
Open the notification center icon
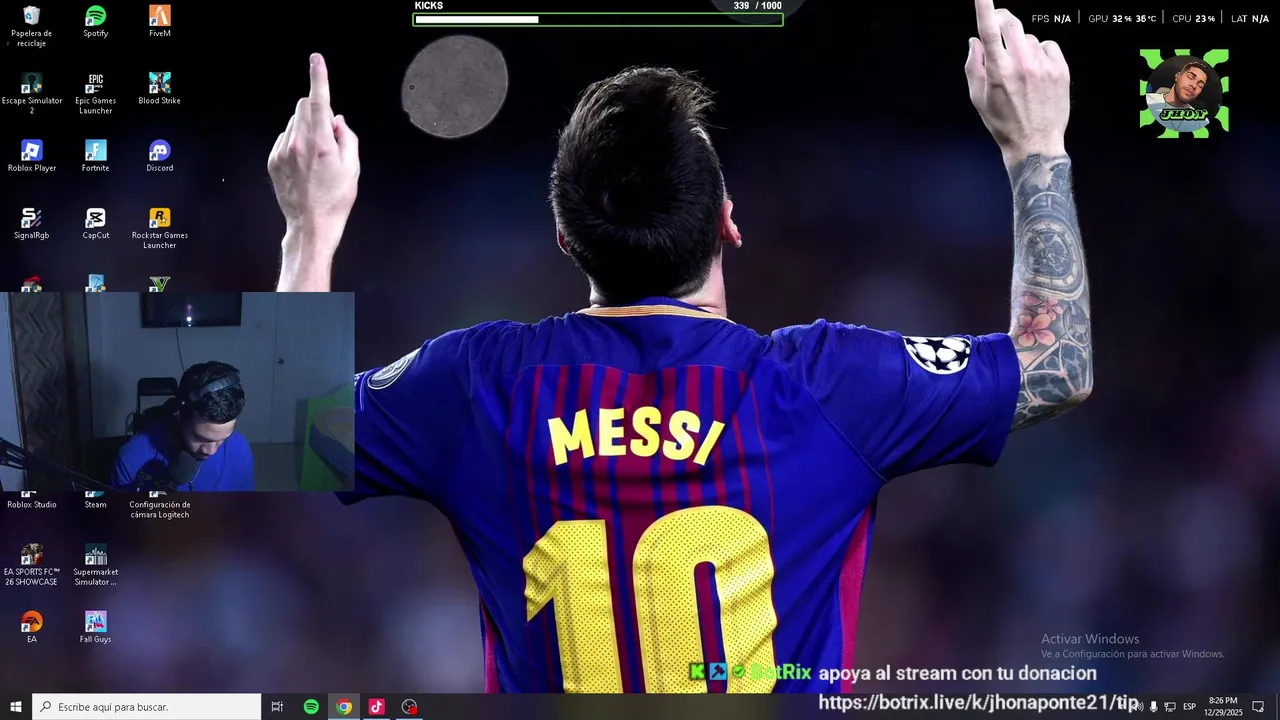[x=1258, y=707]
